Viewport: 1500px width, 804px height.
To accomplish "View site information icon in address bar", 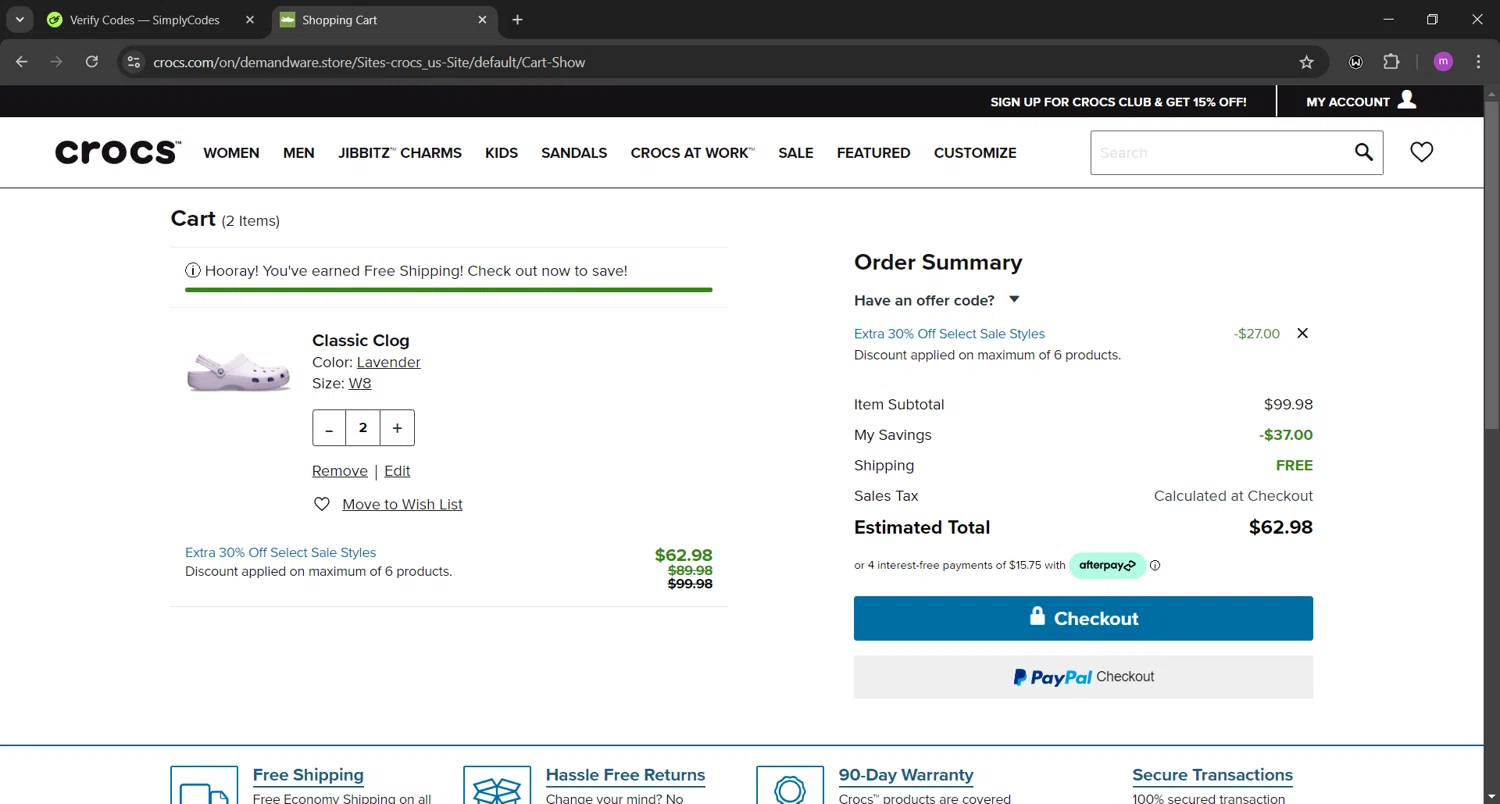I will [x=133, y=62].
